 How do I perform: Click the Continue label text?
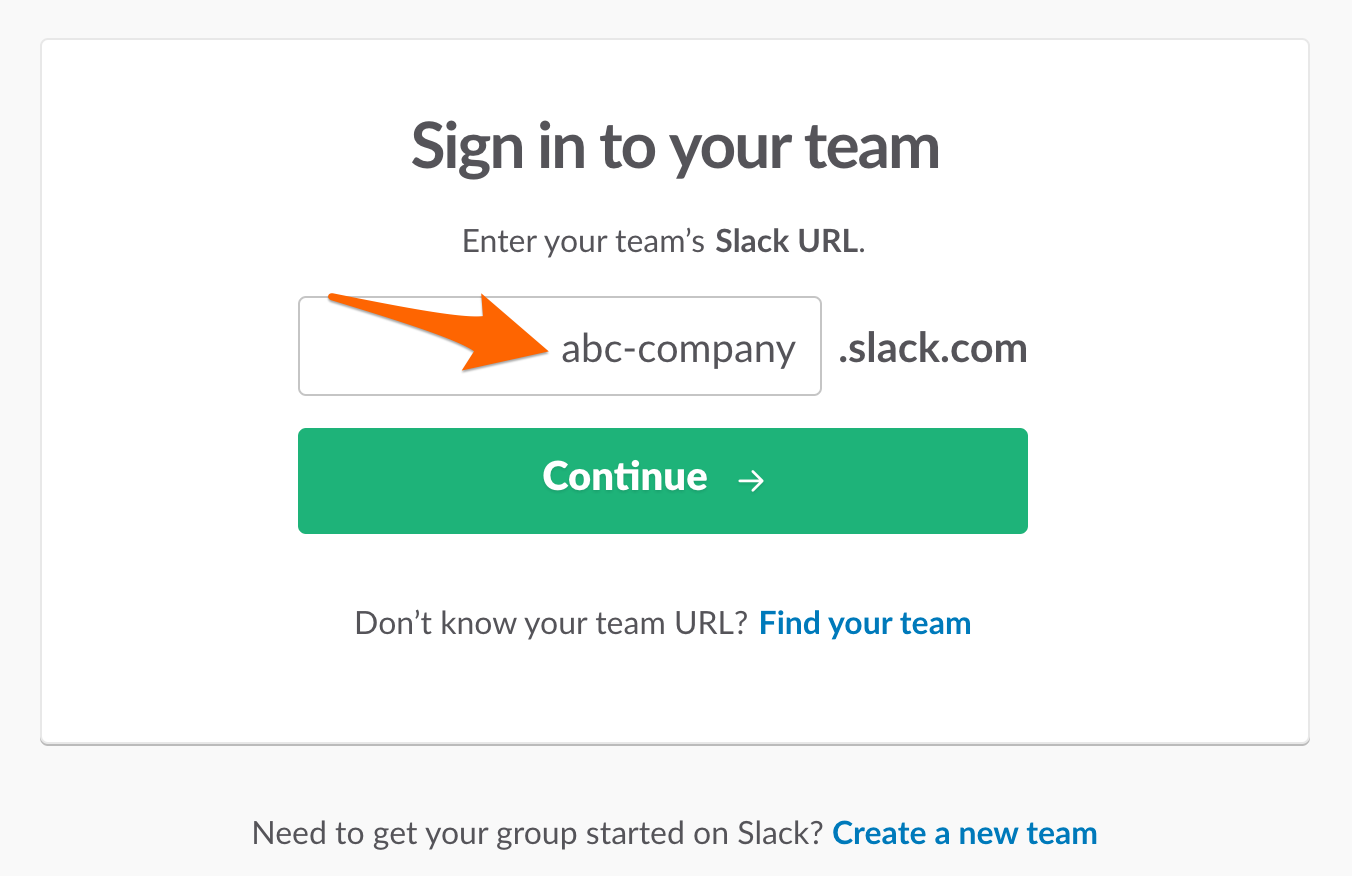pos(624,477)
